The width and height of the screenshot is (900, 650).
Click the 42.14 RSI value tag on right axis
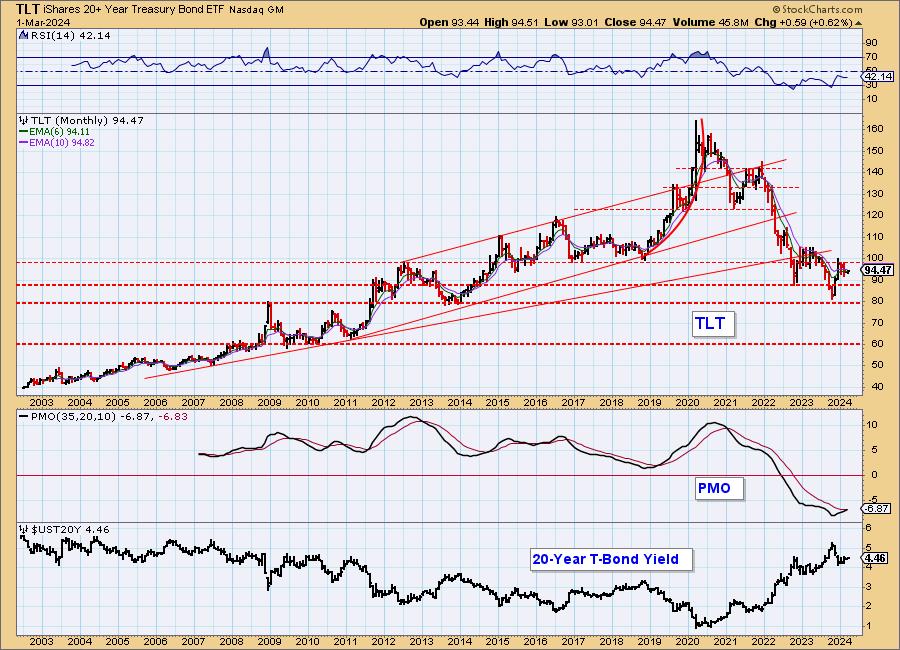[x=878, y=76]
